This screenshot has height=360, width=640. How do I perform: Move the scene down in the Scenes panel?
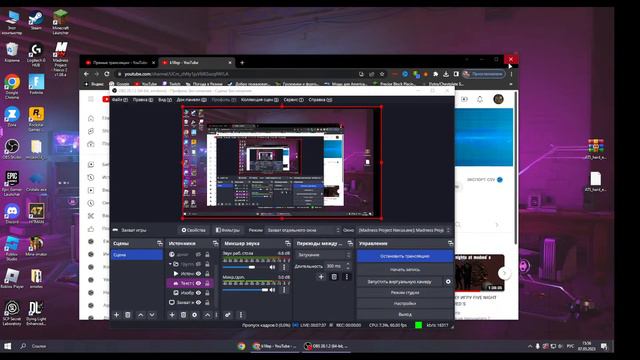tap(152, 315)
